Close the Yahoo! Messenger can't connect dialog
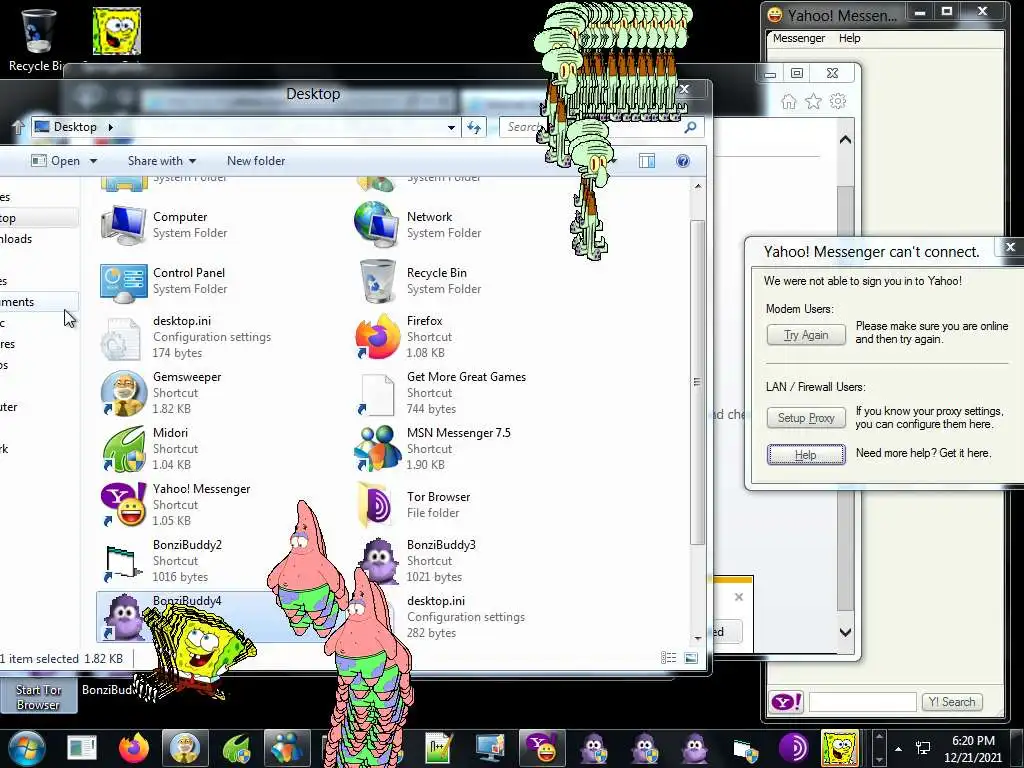The image size is (1024, 768). [x=1010, y=247]
